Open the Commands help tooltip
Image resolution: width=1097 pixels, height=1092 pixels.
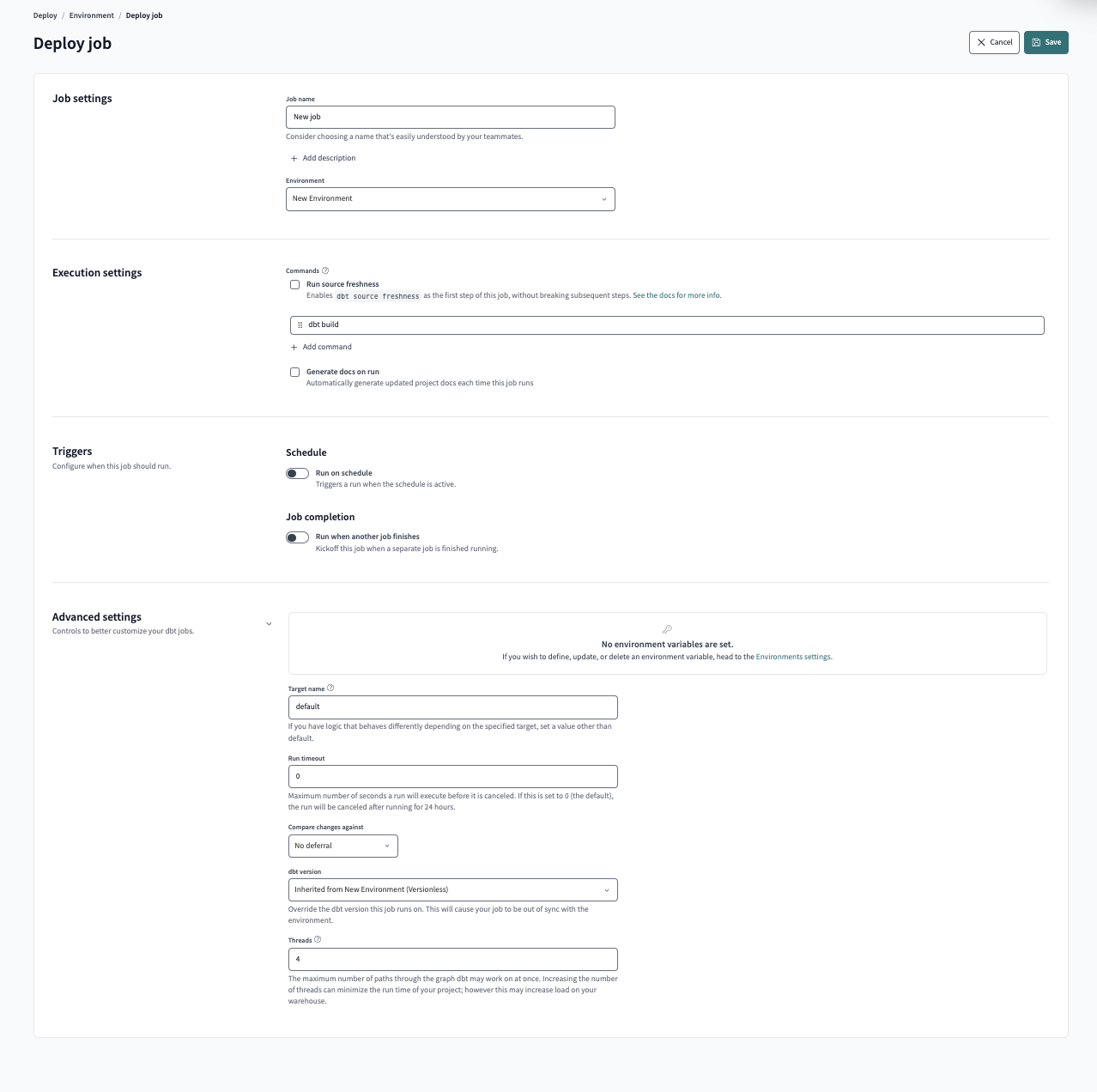(x=326, y=270)
